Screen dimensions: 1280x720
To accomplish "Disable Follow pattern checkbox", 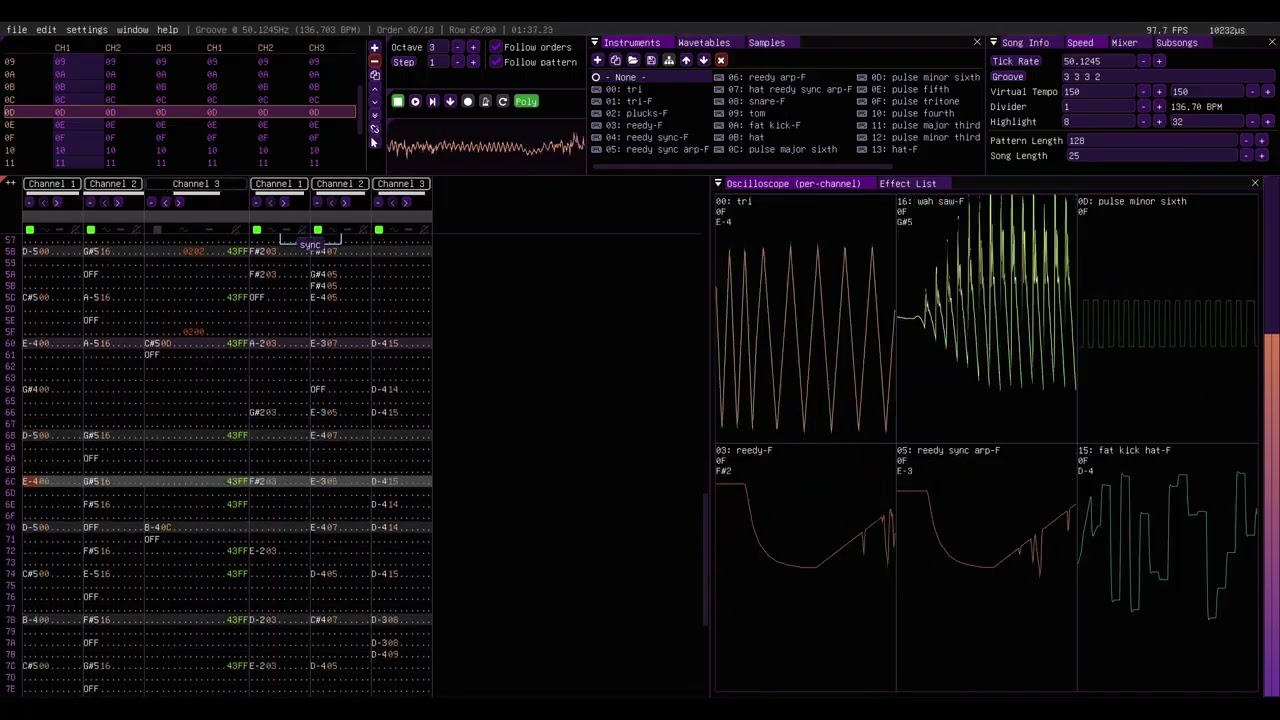I will (497, 62).
